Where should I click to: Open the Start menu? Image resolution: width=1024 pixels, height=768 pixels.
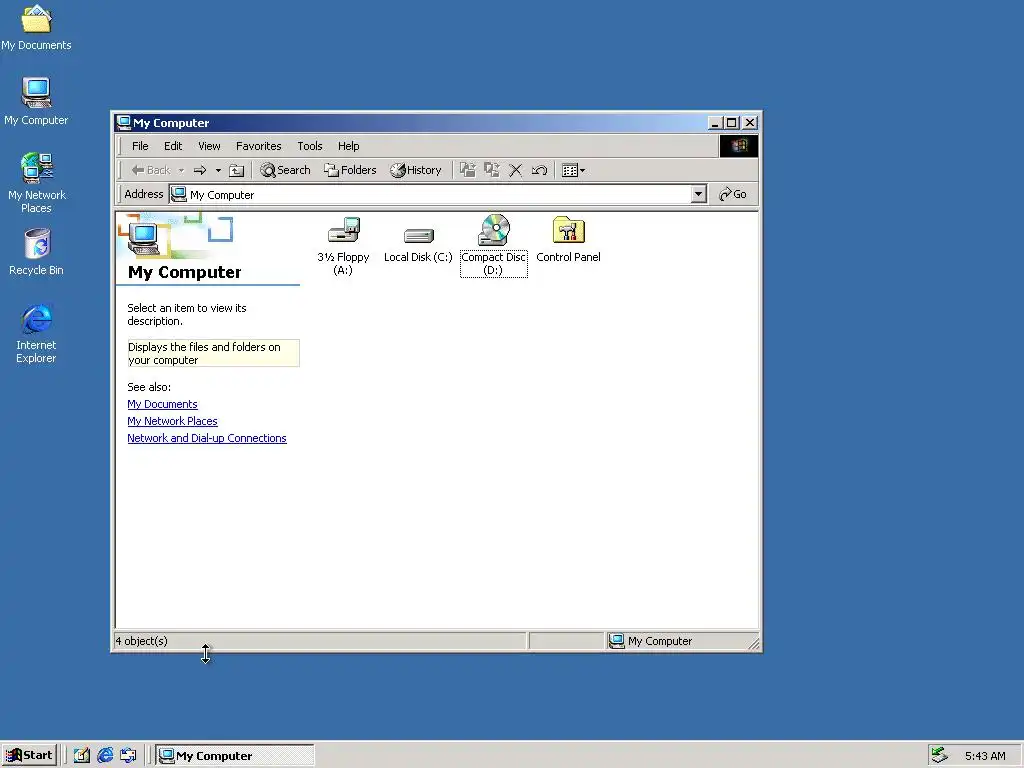click(29, 756)
